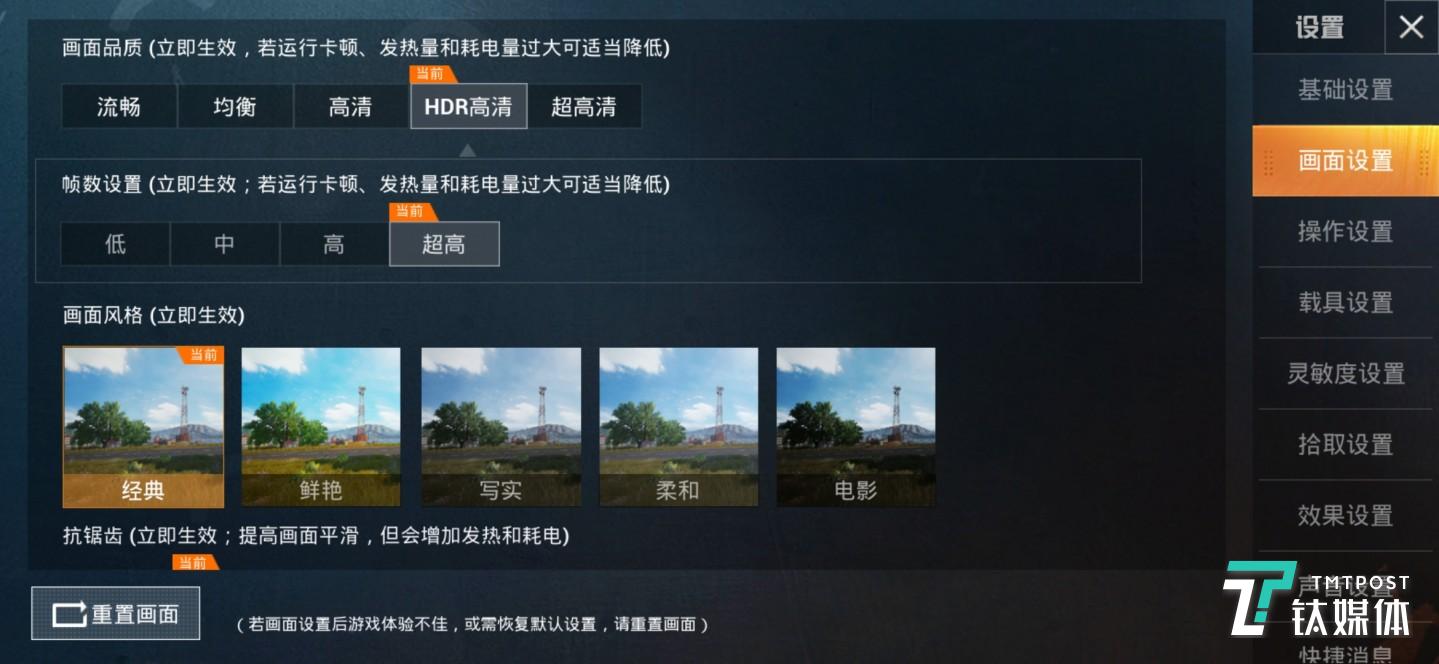Set frame rate to 低
This screenshot has width=1439, height=664.
pos(115,244)
